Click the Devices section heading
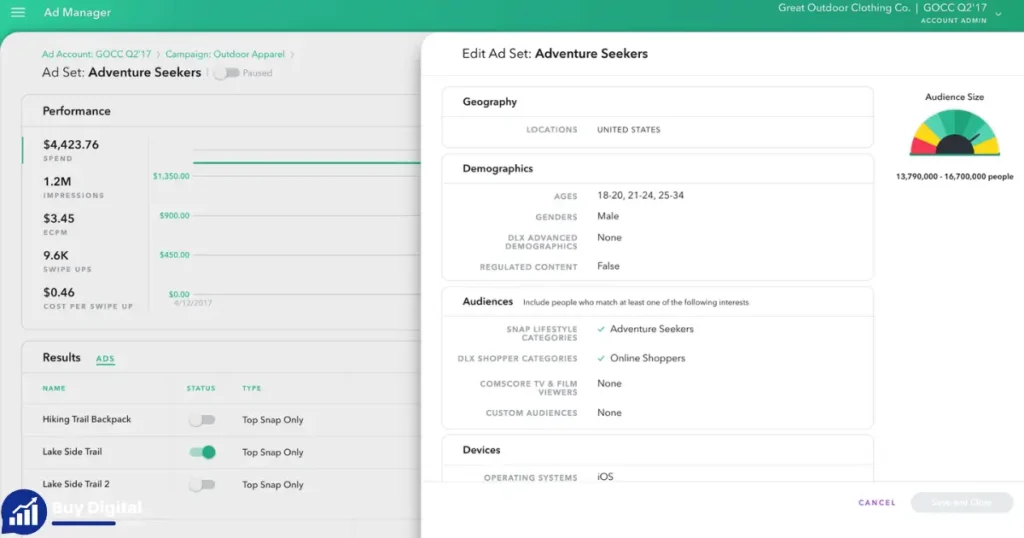 point(481,451)
